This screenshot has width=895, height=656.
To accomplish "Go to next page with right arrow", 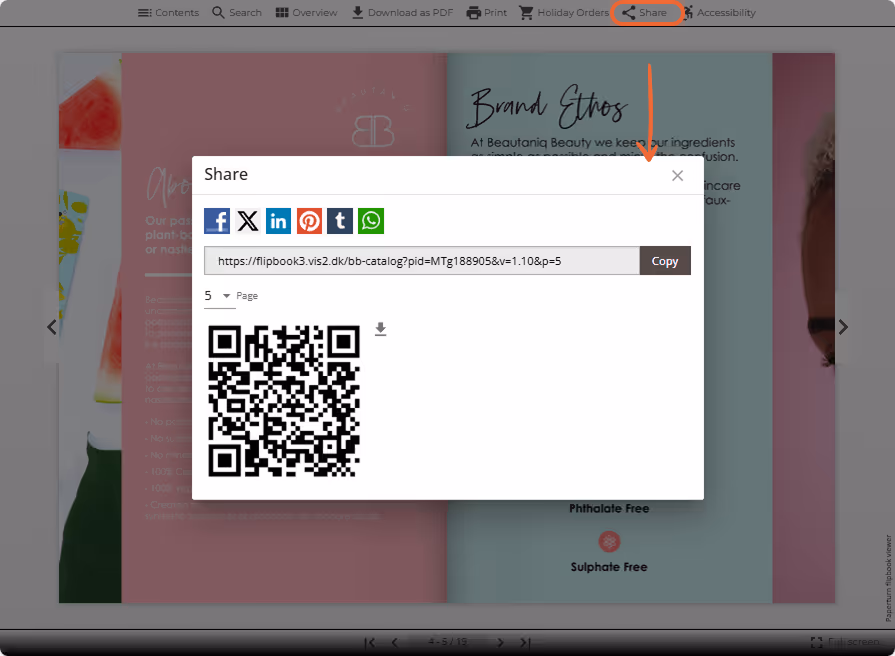I will coord(843,327).
